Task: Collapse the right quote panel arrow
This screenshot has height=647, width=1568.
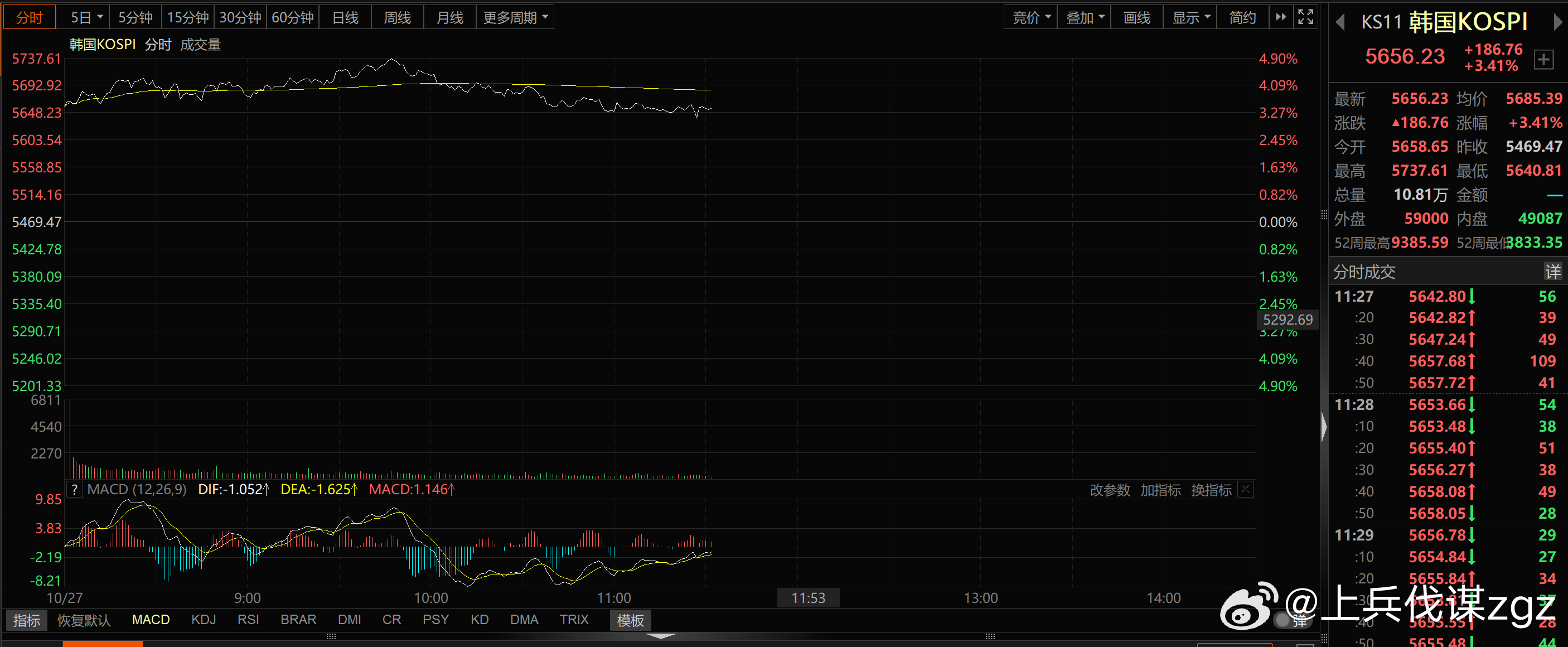Action: pyautogui.click(x=1323, y=427)
